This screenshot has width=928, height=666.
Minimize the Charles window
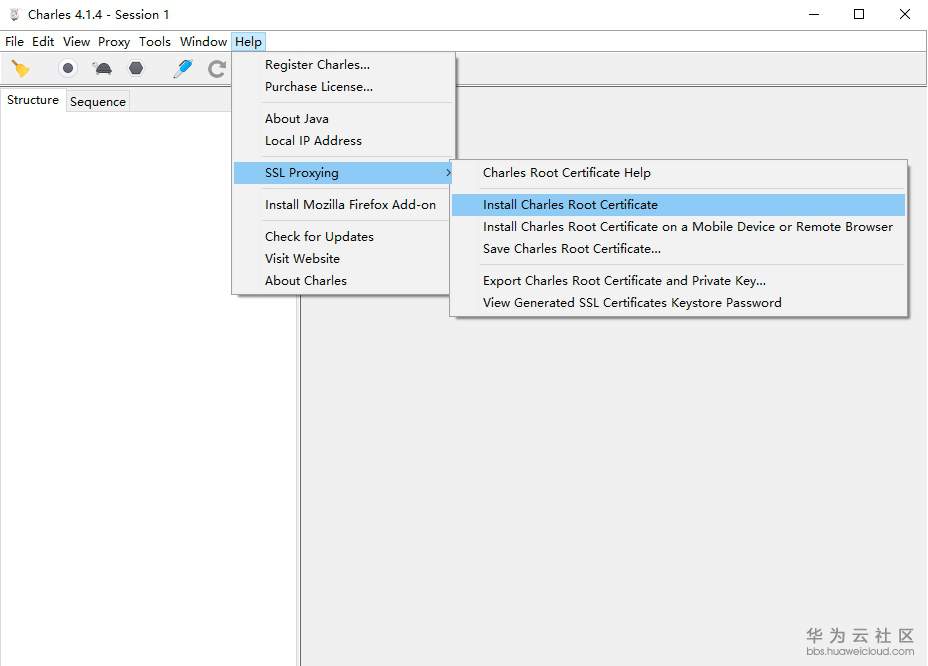click(x=814, y=14)
